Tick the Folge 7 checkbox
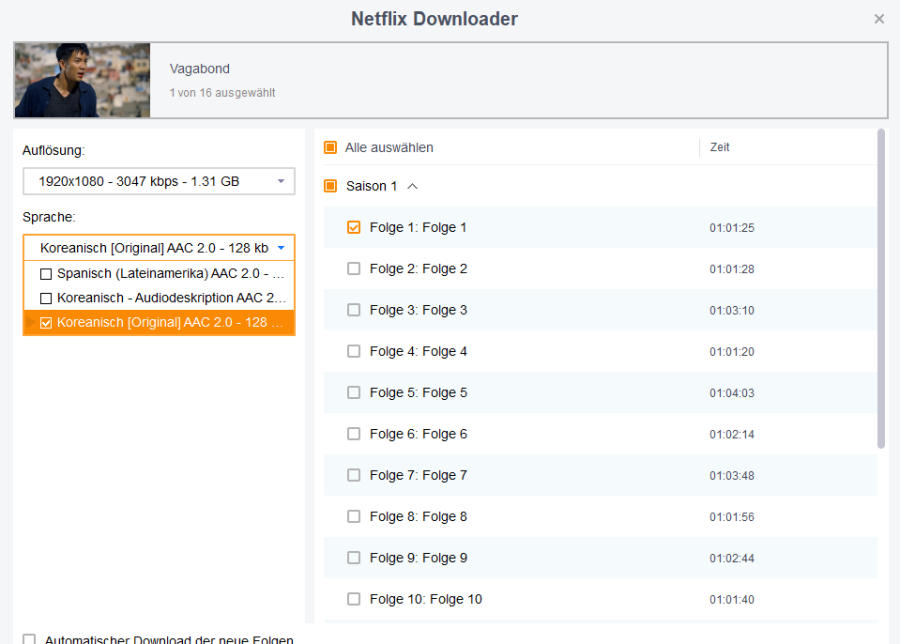 (353, 475)
